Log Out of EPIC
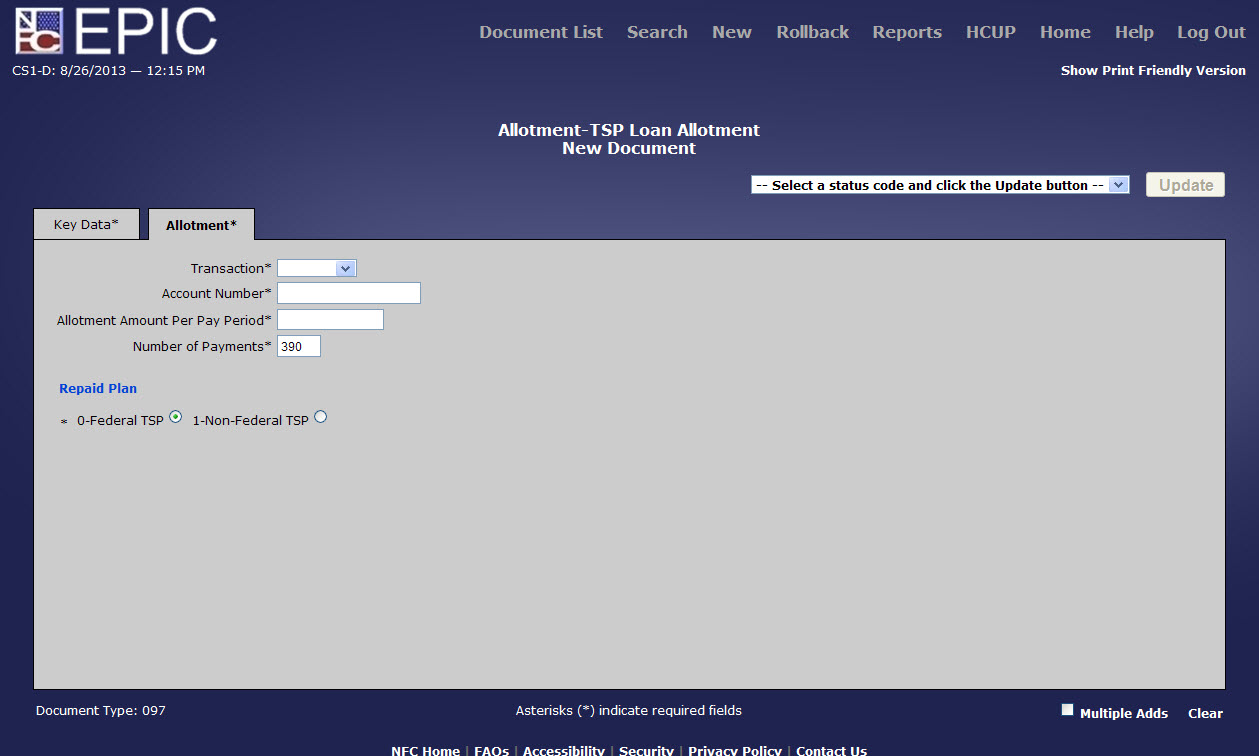 [1210, 32]
